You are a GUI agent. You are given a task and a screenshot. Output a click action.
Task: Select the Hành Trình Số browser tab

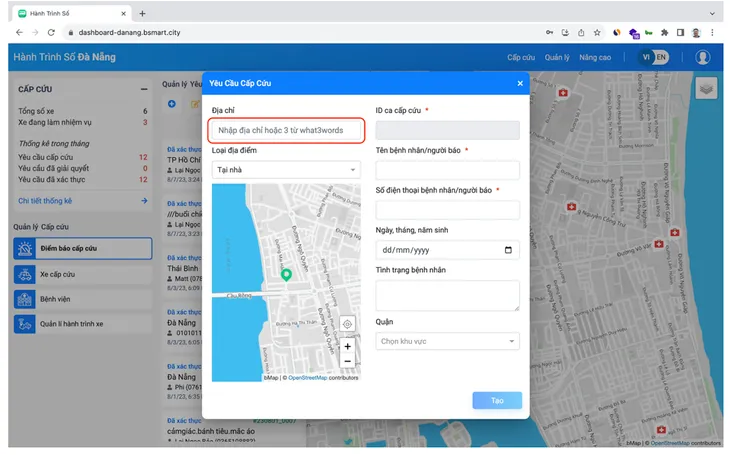(x=71, y=14)
